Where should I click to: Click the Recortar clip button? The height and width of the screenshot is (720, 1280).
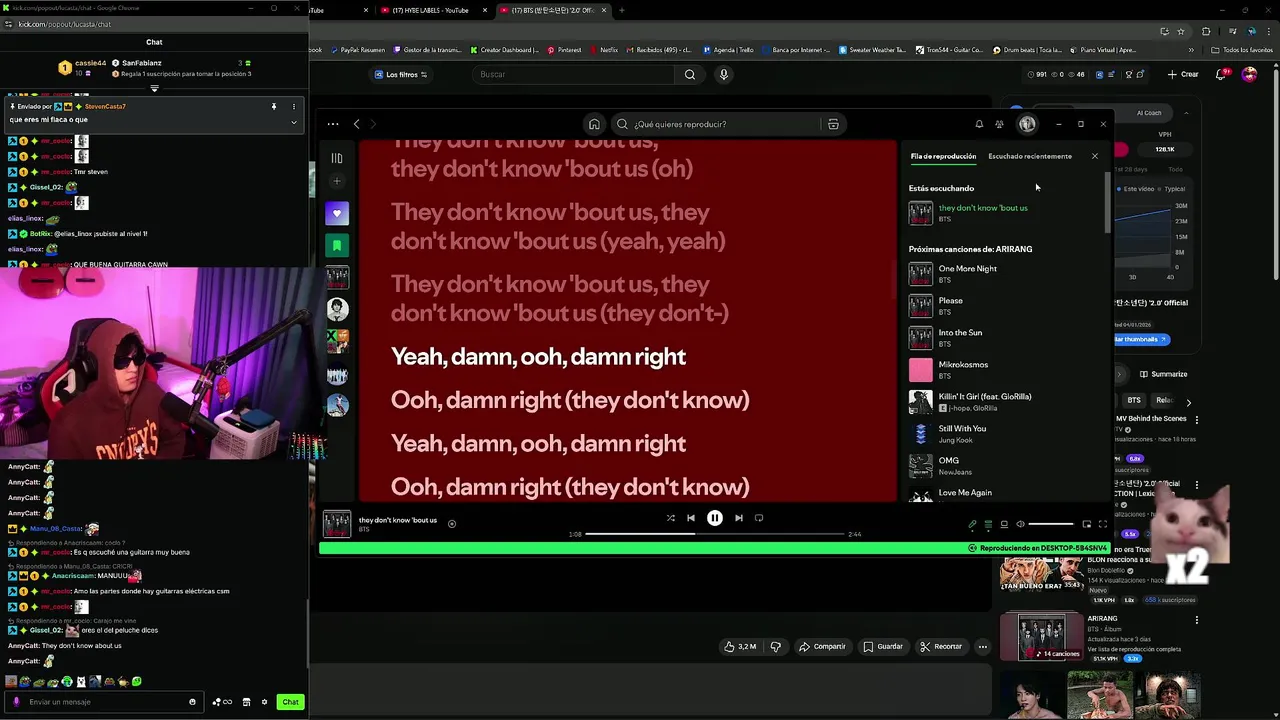pyautogui.click(x=941, y=646)
